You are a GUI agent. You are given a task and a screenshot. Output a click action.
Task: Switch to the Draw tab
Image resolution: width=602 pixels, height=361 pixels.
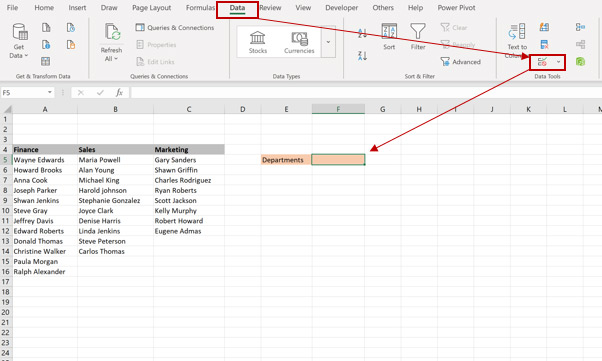tap(109, 8)
